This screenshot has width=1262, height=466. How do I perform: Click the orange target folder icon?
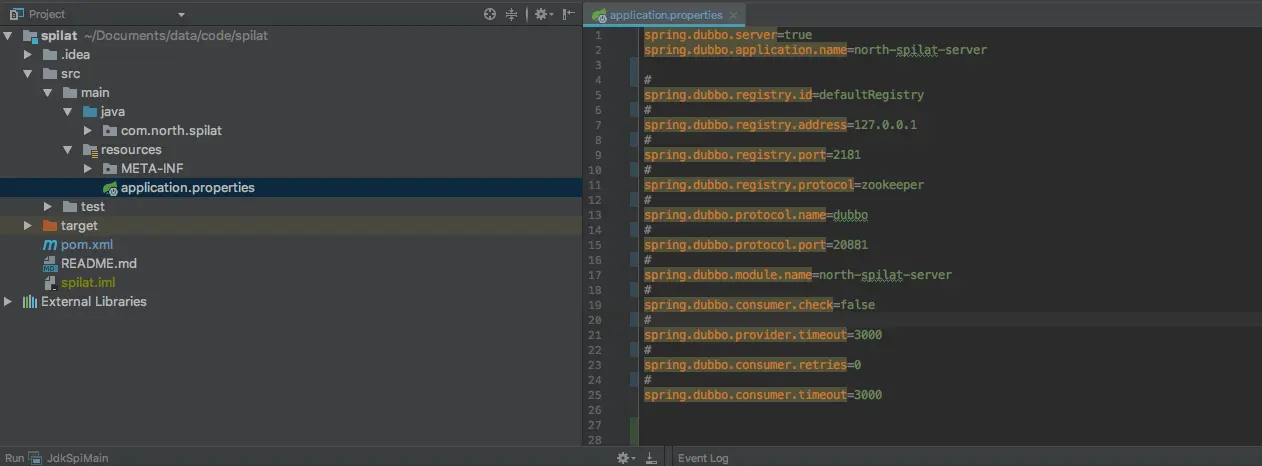coord(50,225)
